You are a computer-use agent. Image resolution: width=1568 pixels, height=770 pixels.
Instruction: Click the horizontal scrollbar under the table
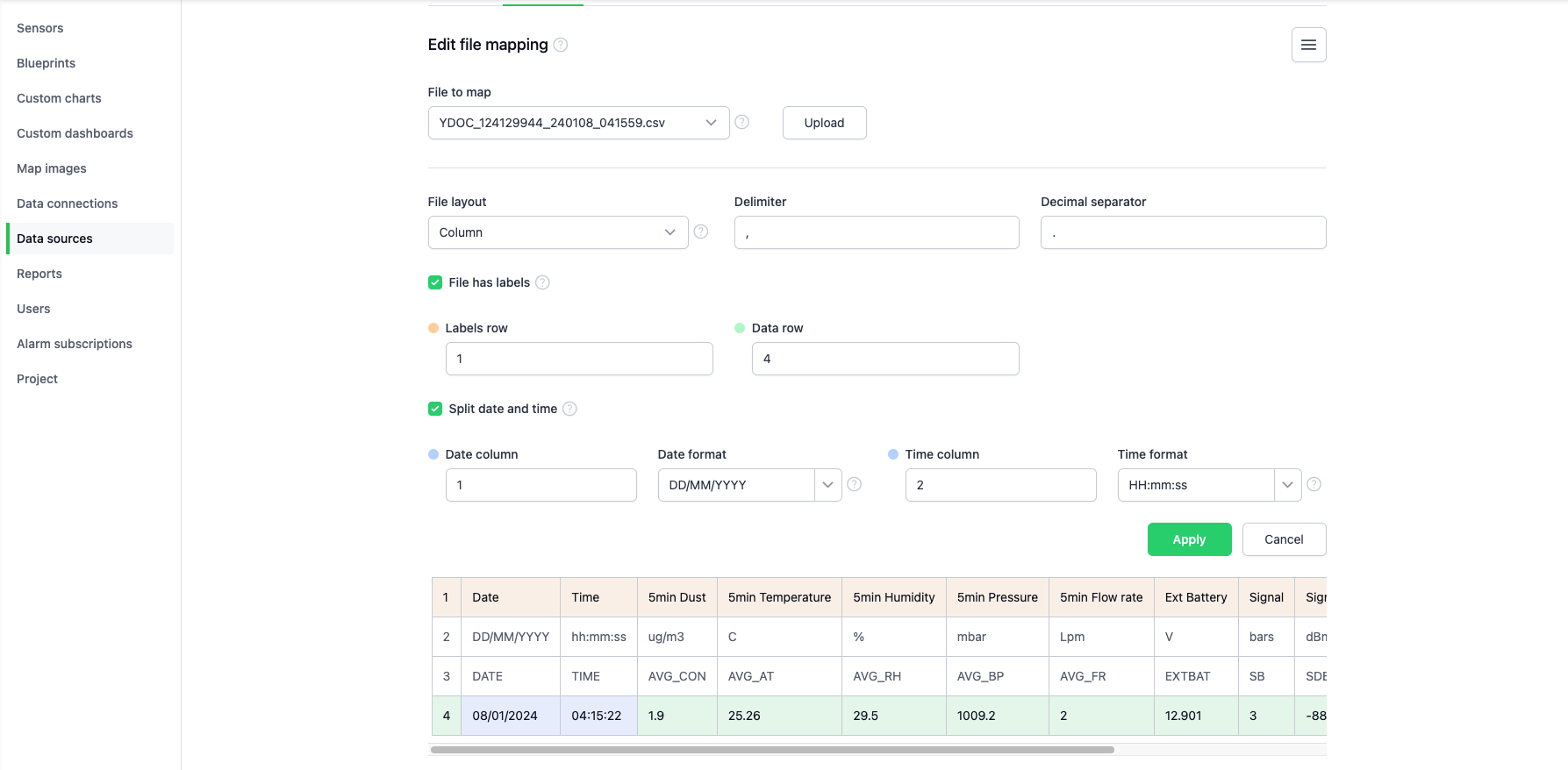pyautogui.click(x=772, y=750)
